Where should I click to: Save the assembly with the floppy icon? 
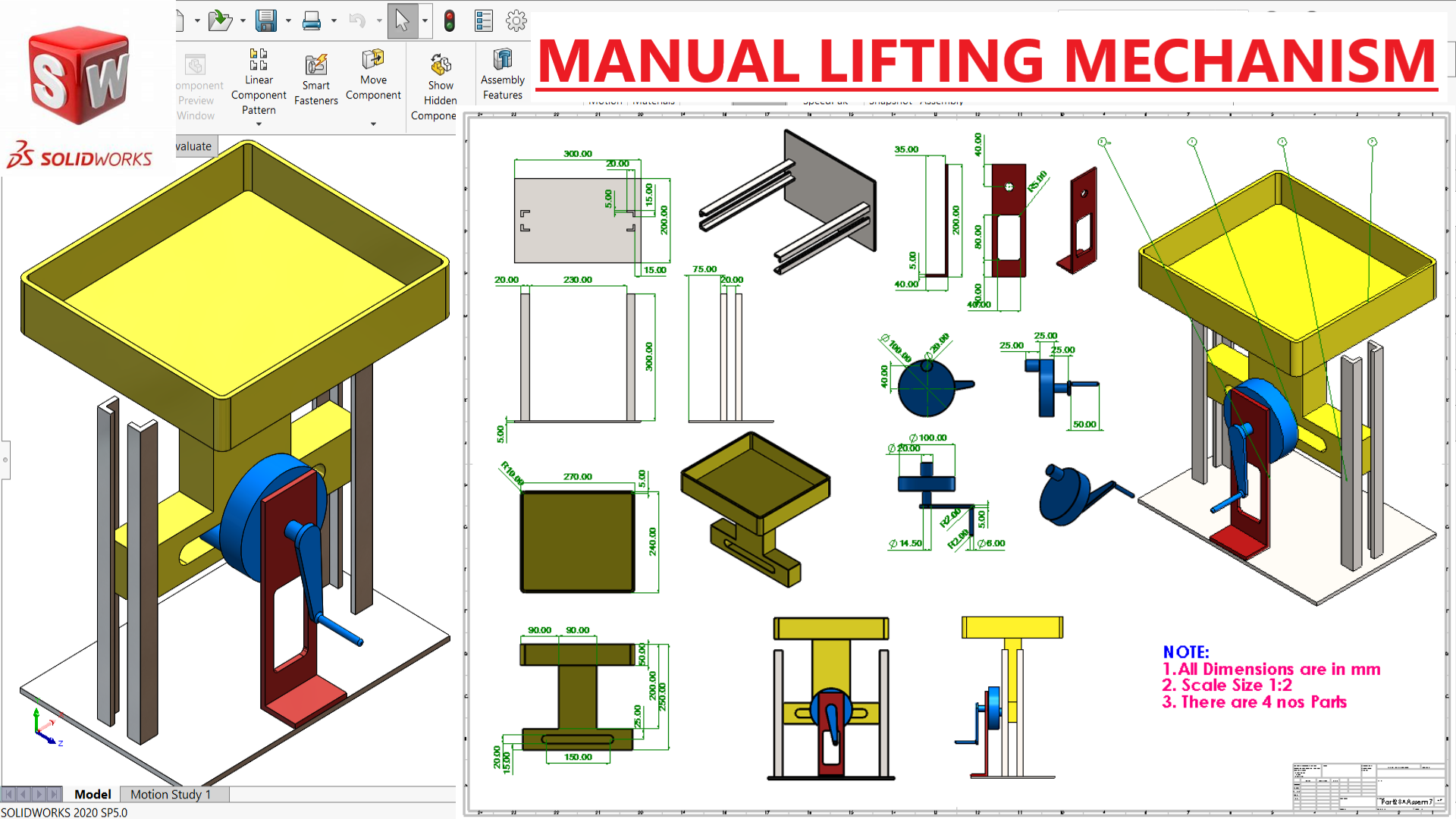pyautogui.click(x=265, y=20)
